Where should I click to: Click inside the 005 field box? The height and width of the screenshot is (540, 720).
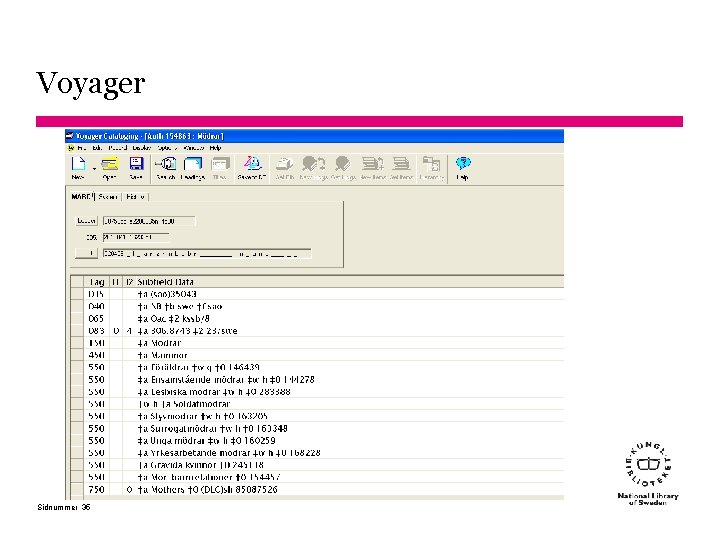136,237
